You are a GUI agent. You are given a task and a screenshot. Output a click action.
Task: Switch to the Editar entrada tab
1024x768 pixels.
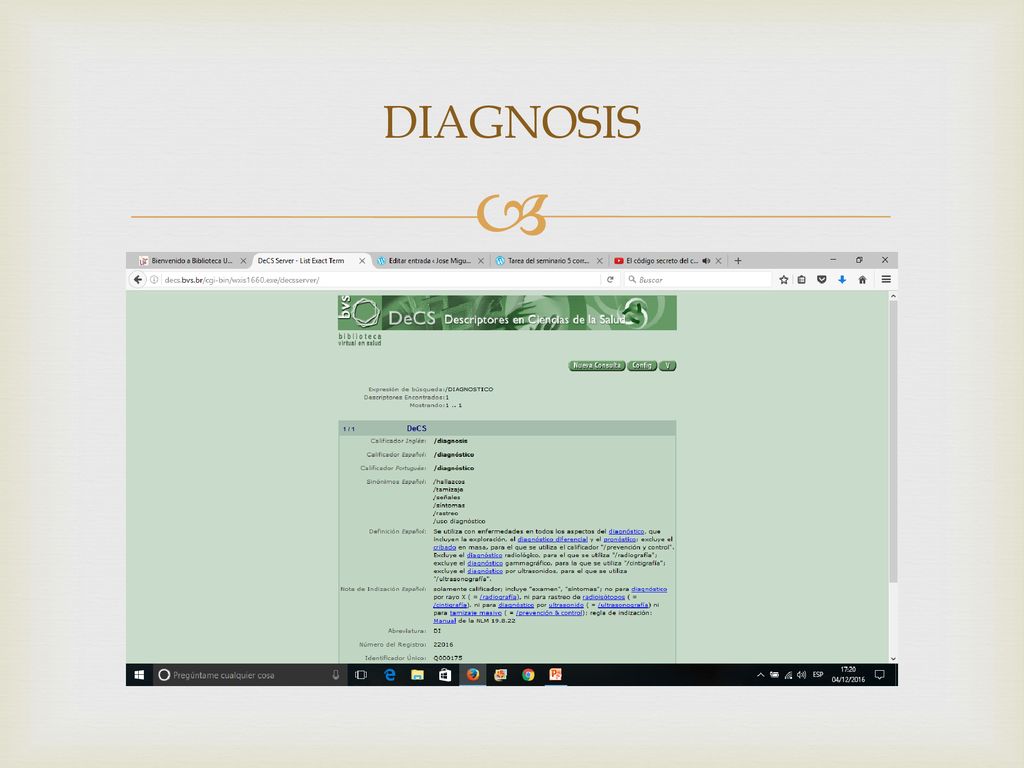(x=430, y=261)
